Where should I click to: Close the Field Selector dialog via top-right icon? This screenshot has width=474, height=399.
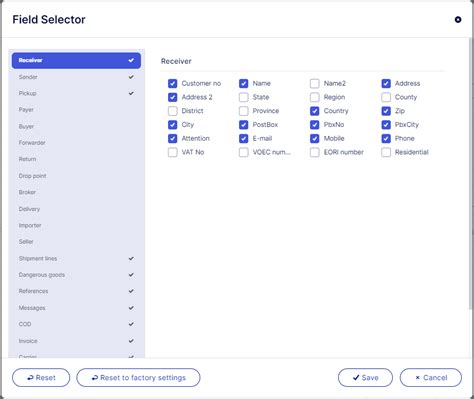(458, 20)
